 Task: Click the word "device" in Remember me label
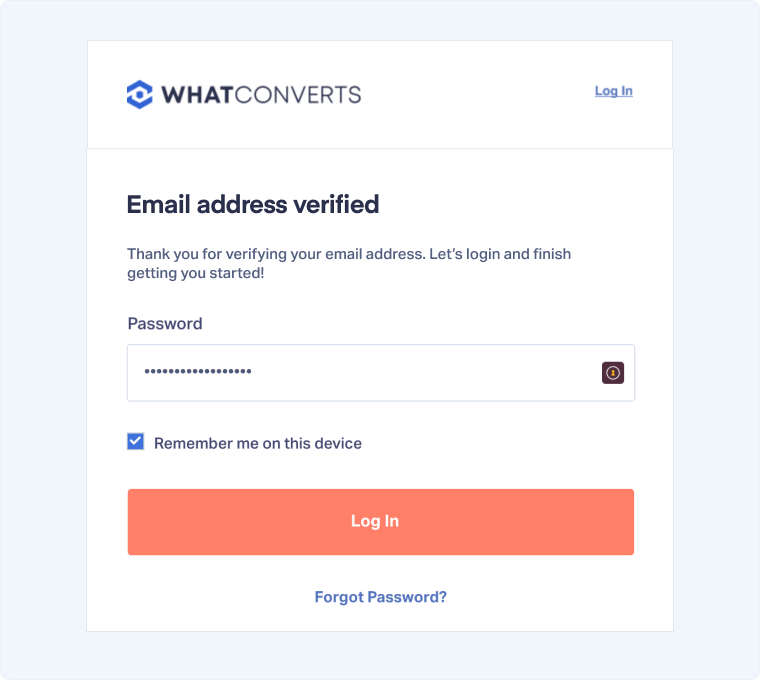point(338,443)
